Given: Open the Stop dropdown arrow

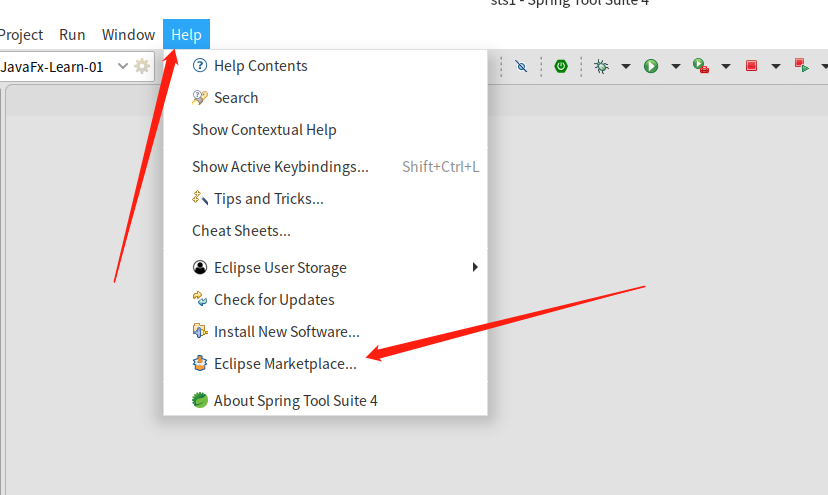Looking at the screenshot, I should (776, 66).
